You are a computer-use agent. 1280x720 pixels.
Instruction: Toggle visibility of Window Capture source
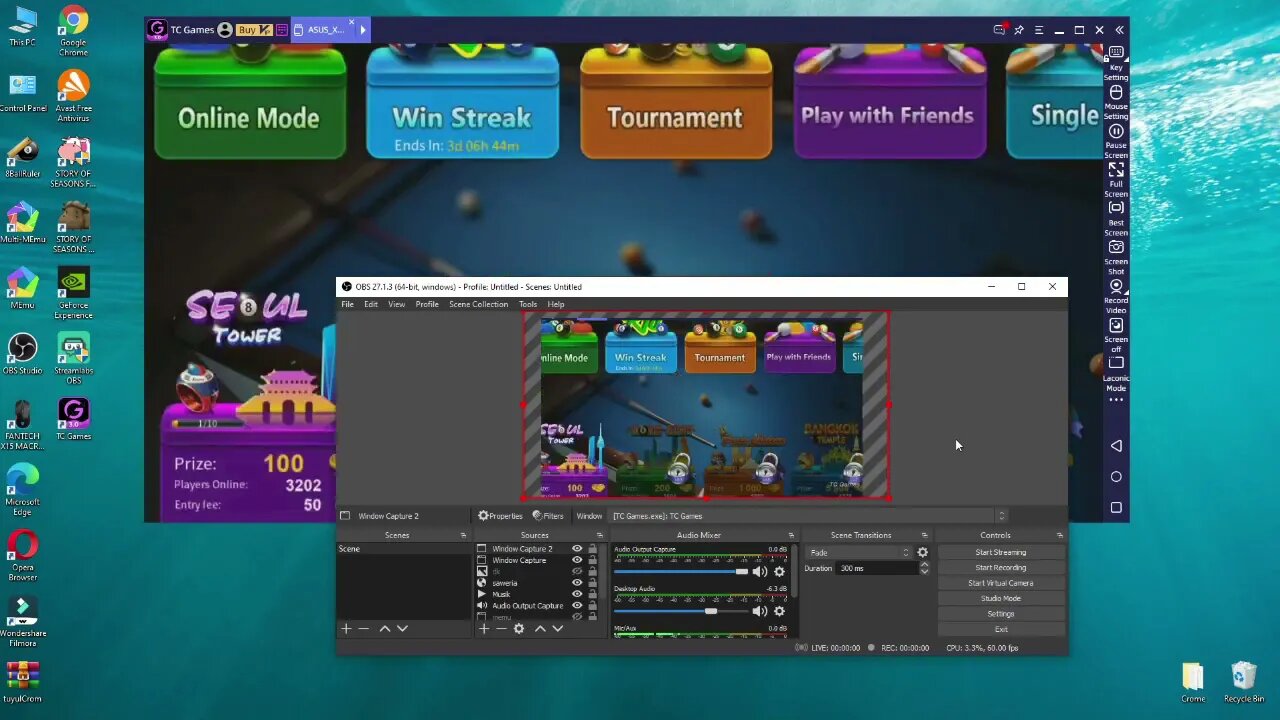(577, 560)
